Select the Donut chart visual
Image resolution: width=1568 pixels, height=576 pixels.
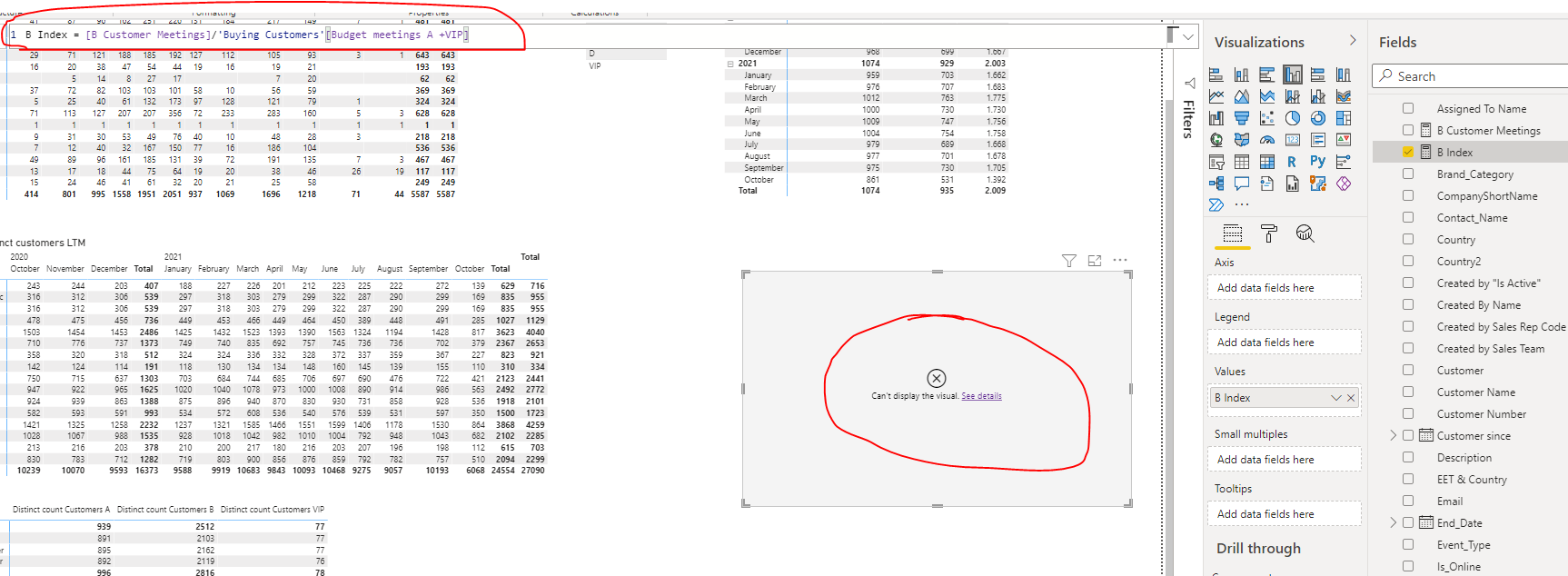point(1318,118)
